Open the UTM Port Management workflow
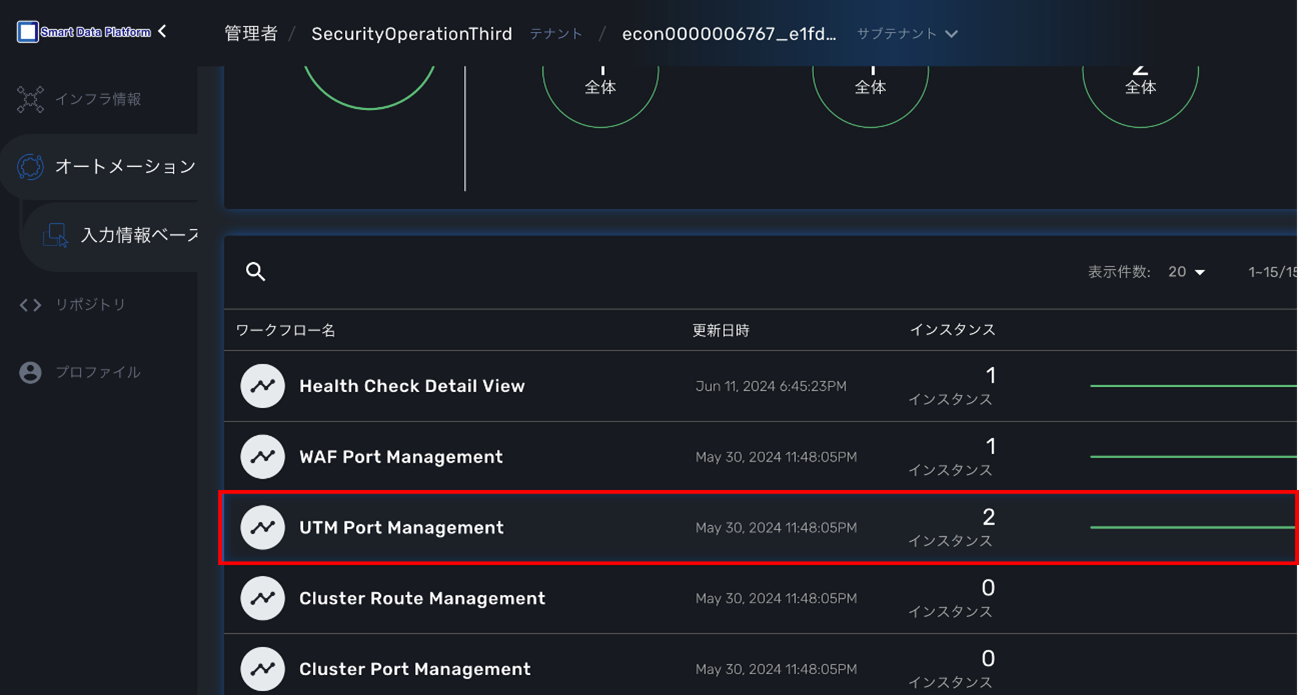The image size is (1299, 695). (x=401, y=528)
